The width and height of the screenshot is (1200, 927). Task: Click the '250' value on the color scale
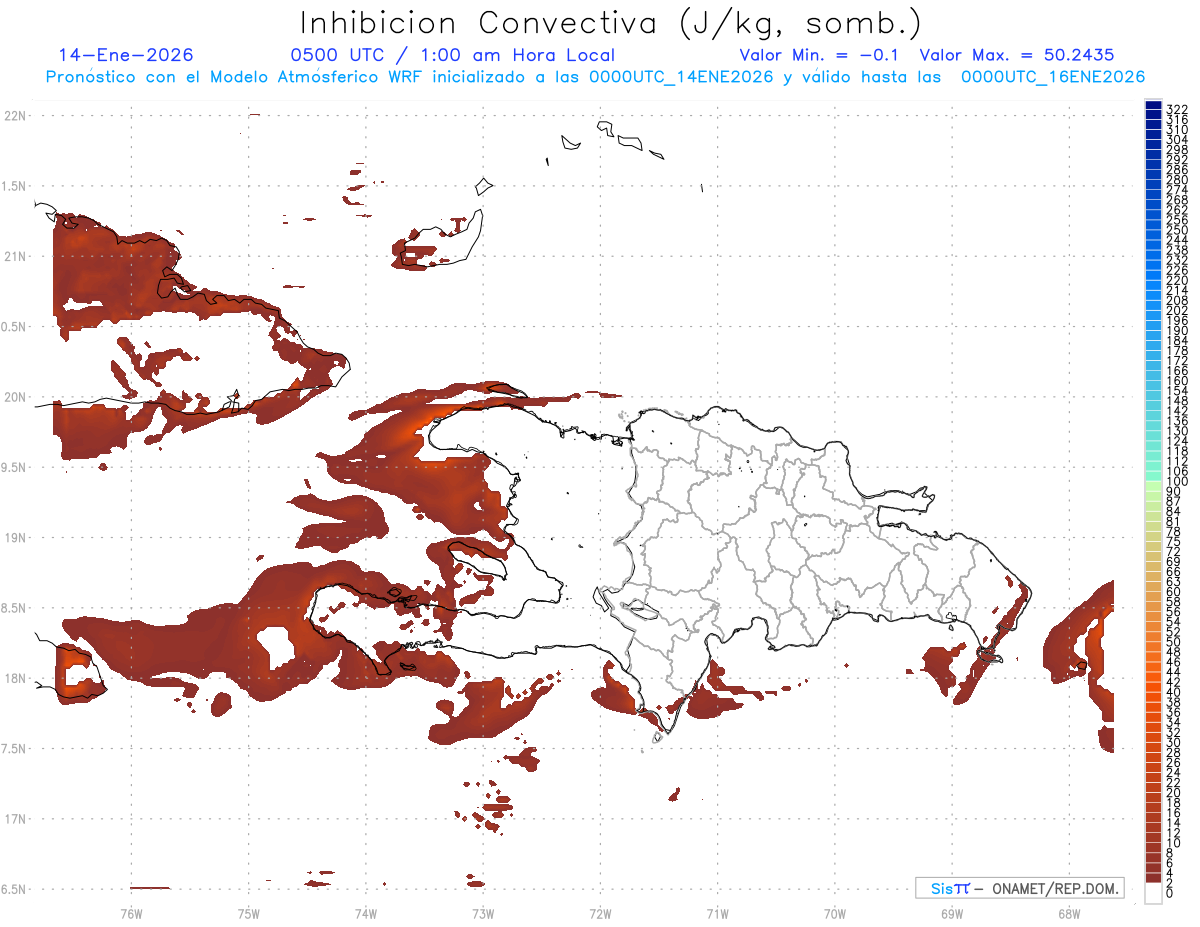(x=1177, y=230)
